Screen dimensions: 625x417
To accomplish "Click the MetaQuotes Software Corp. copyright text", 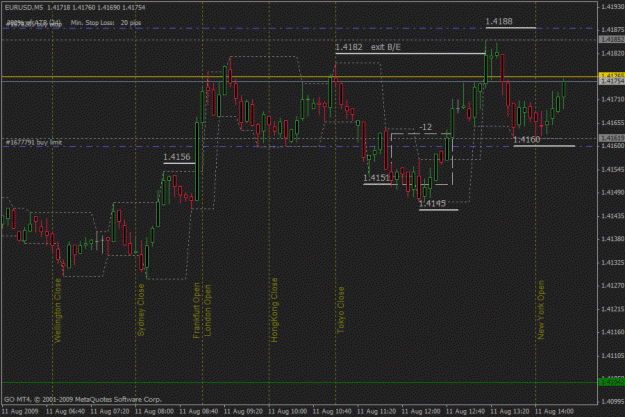I will 83,399.
